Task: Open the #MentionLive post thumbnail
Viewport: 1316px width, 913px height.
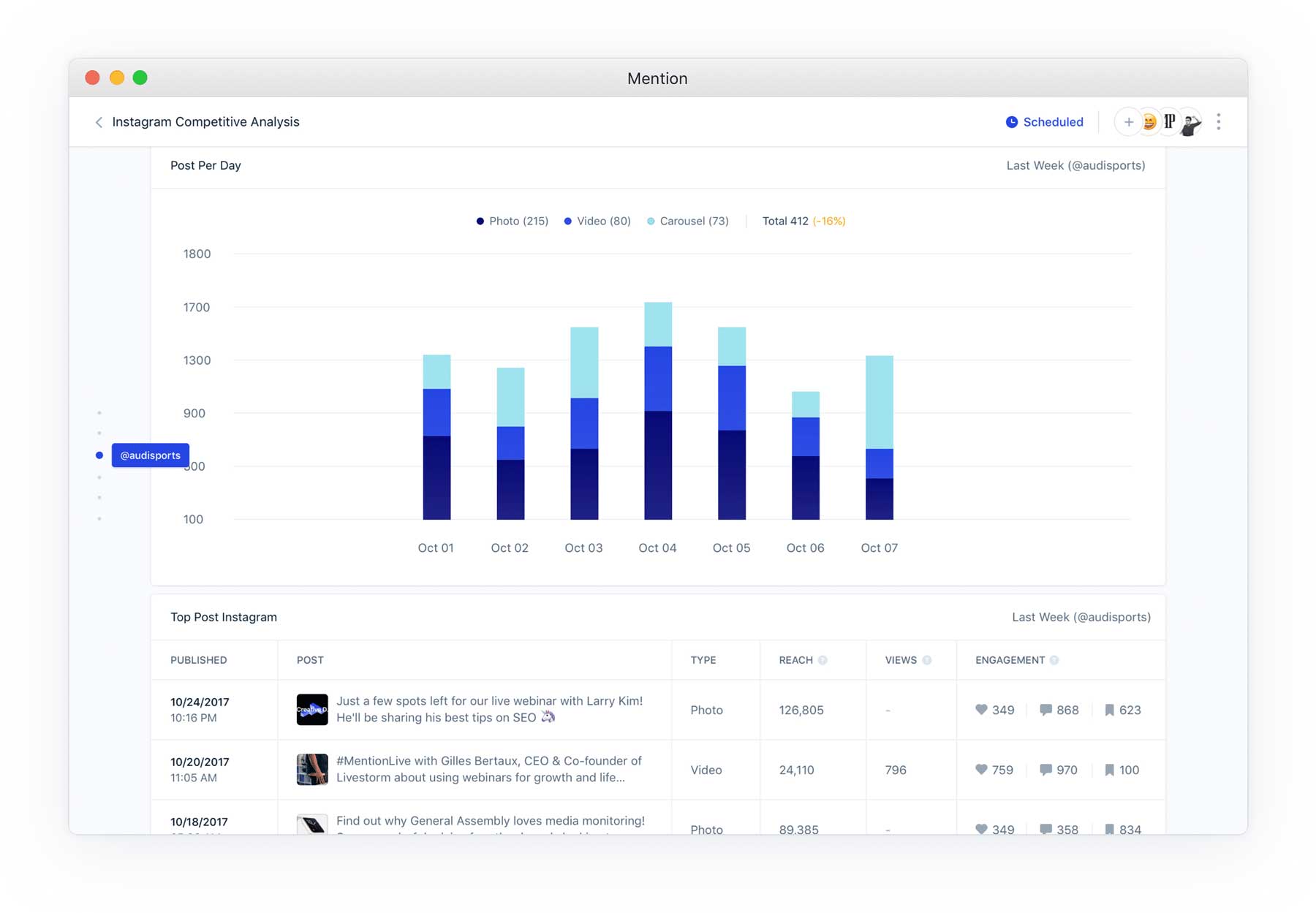Action: [x=312, y=770]
